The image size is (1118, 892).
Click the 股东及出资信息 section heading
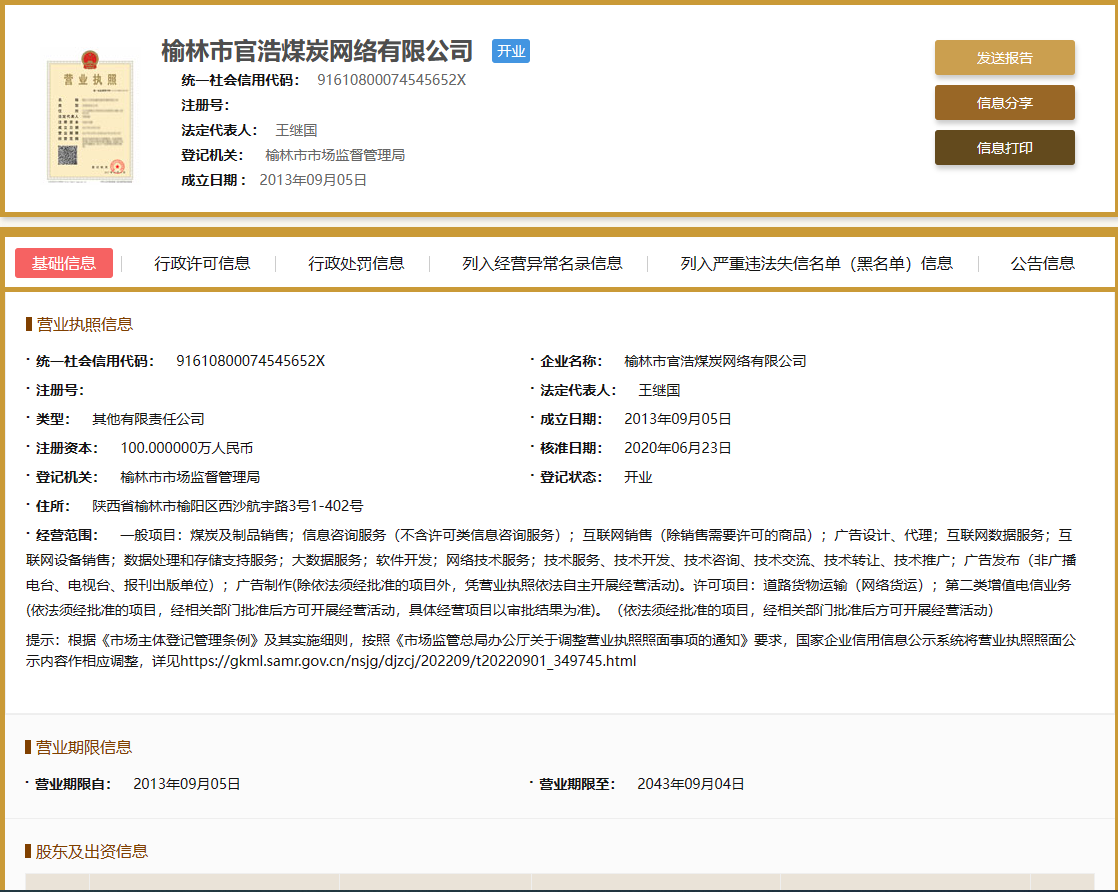point(92,851)
